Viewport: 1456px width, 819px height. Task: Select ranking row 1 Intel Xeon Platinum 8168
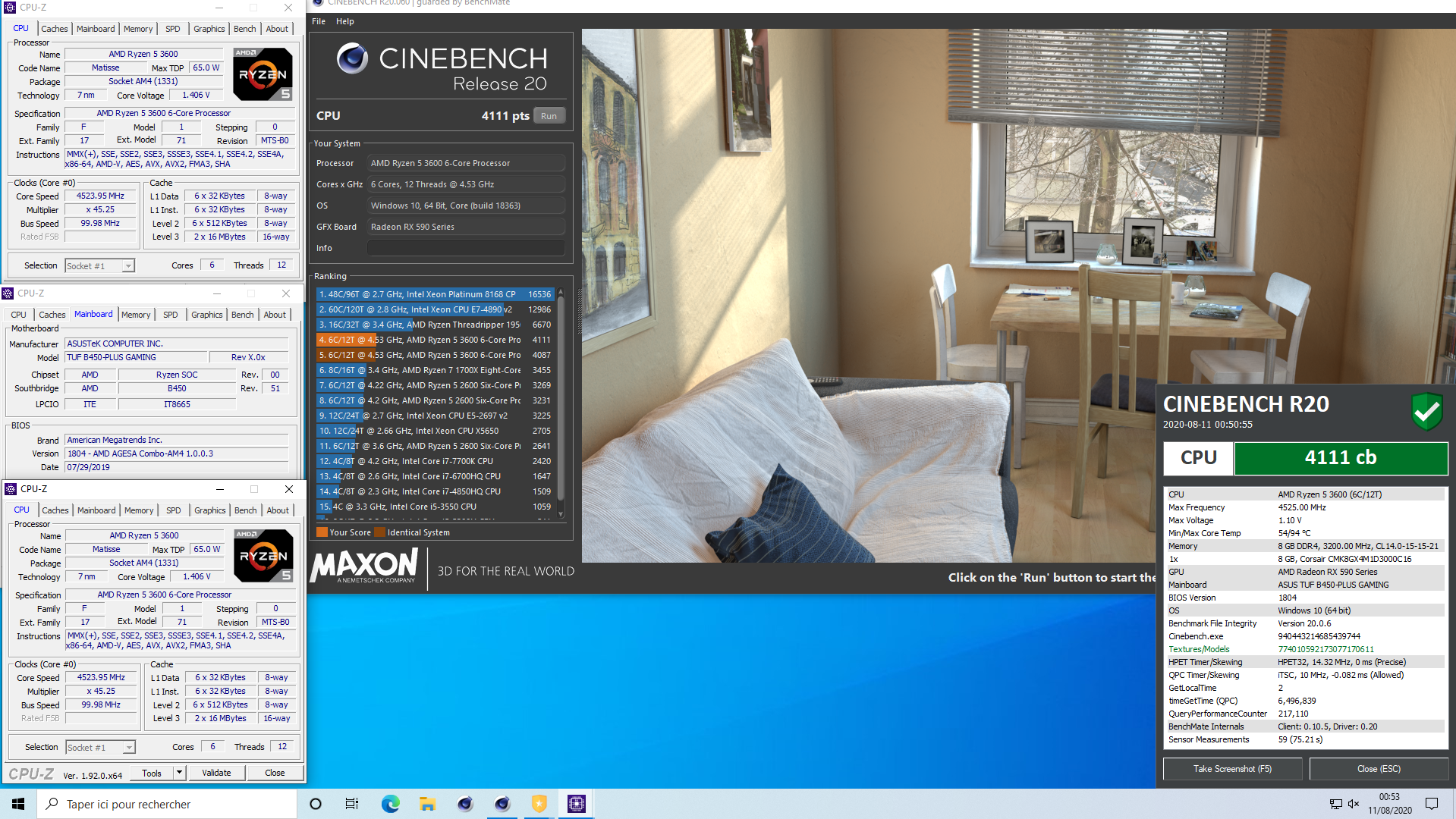pos(435,294)
